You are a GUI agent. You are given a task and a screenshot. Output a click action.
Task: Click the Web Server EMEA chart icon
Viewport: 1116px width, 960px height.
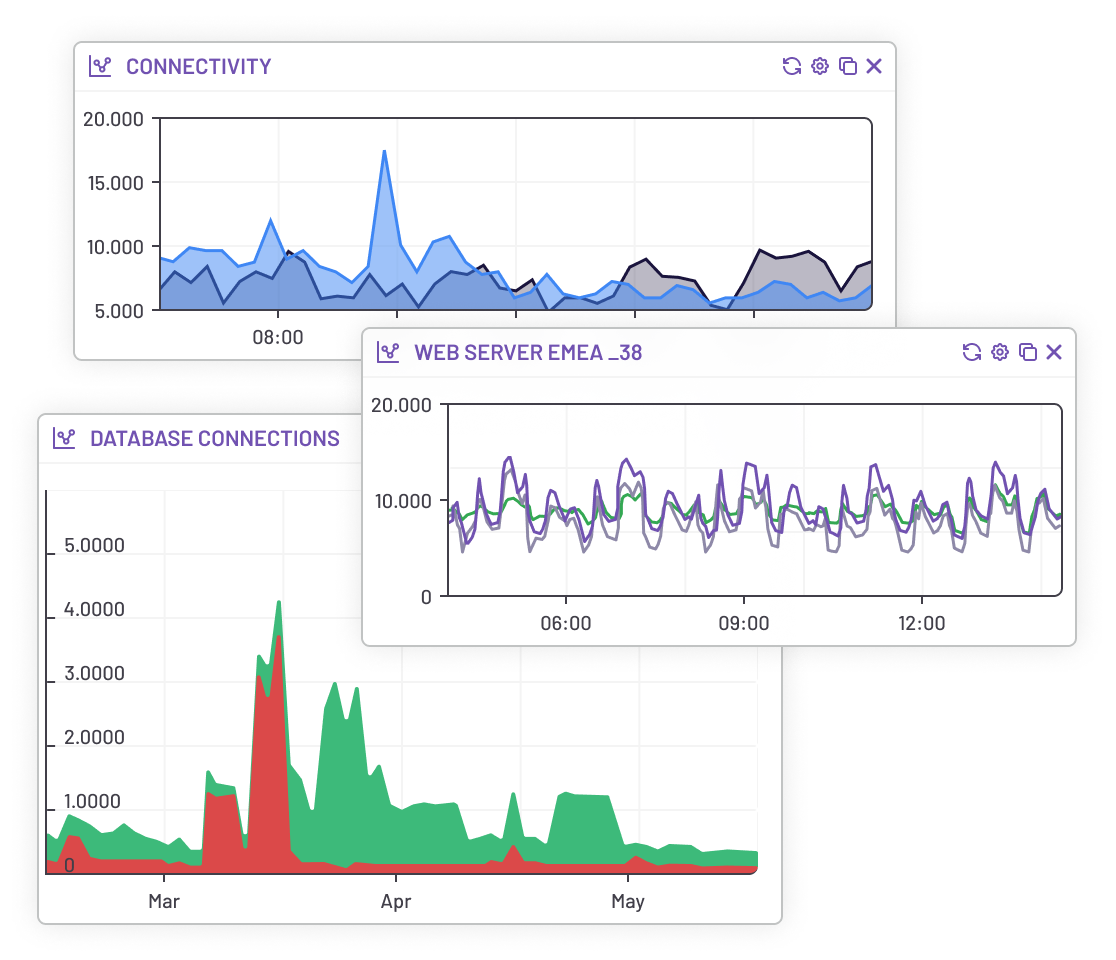[388, 352]
